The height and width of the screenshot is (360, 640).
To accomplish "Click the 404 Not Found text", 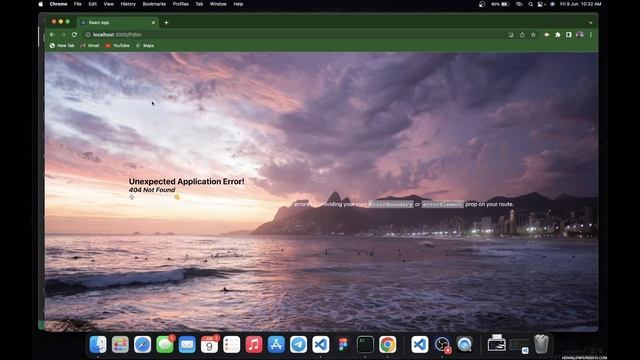I will (x=152, y=190).
